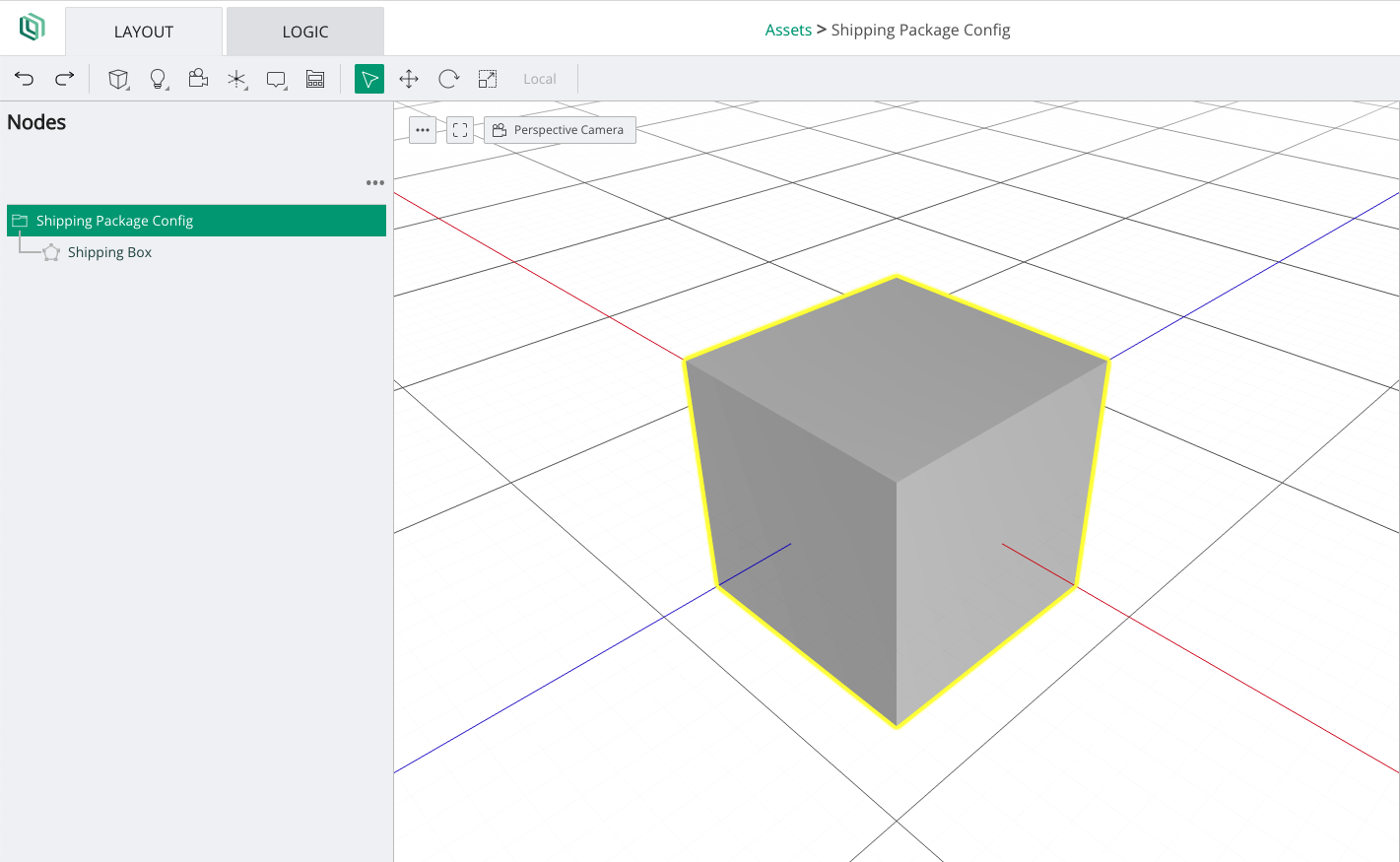Screen dimensions: 1400x862
Task: Click the Assets breadcrumb link
Action: (x=788, y=30)
